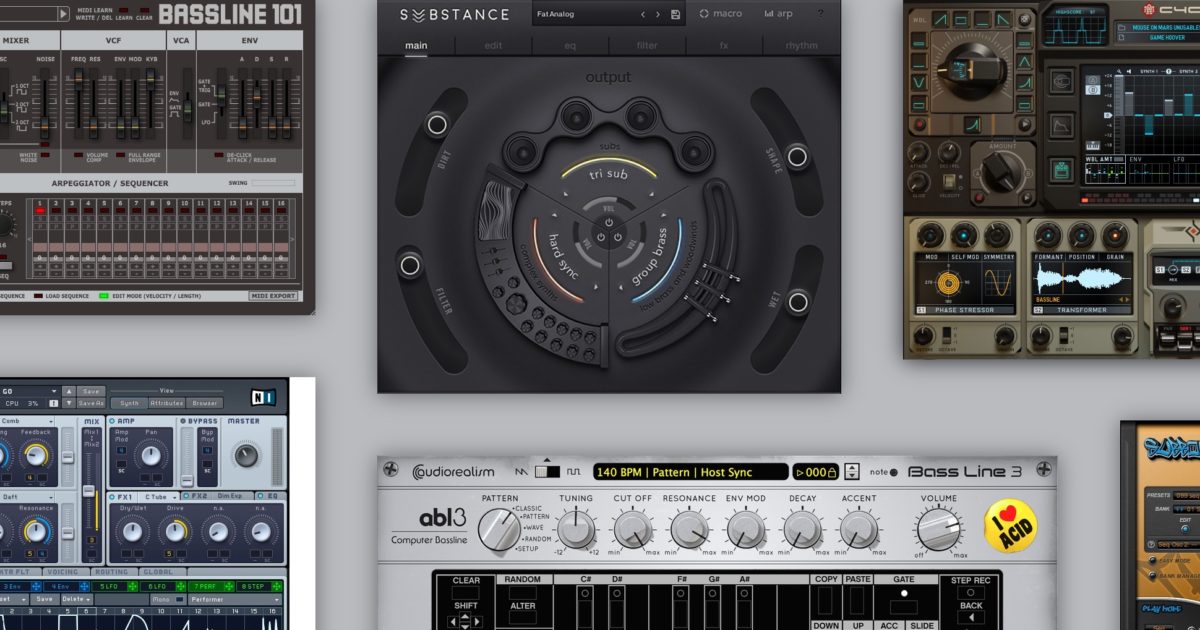Toggle the group brass layer power button
This screenshot has width=1200, height=630.
[619, 238]
